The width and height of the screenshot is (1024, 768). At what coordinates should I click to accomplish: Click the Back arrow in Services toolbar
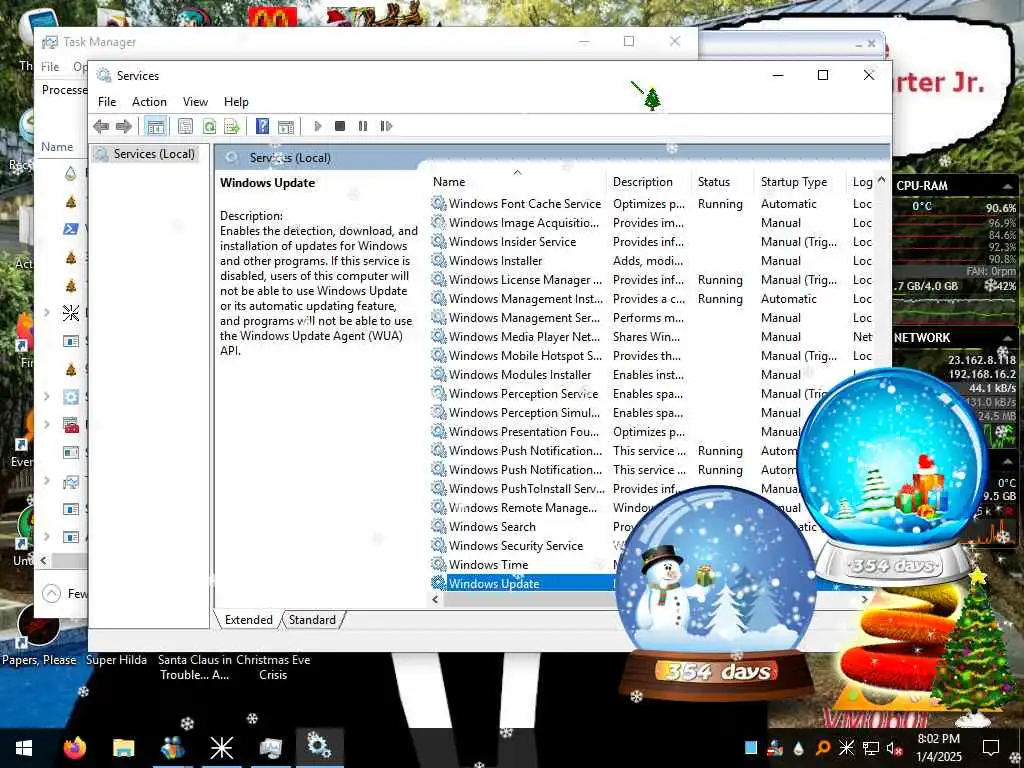pyautogui.click(x=101, y=126)
